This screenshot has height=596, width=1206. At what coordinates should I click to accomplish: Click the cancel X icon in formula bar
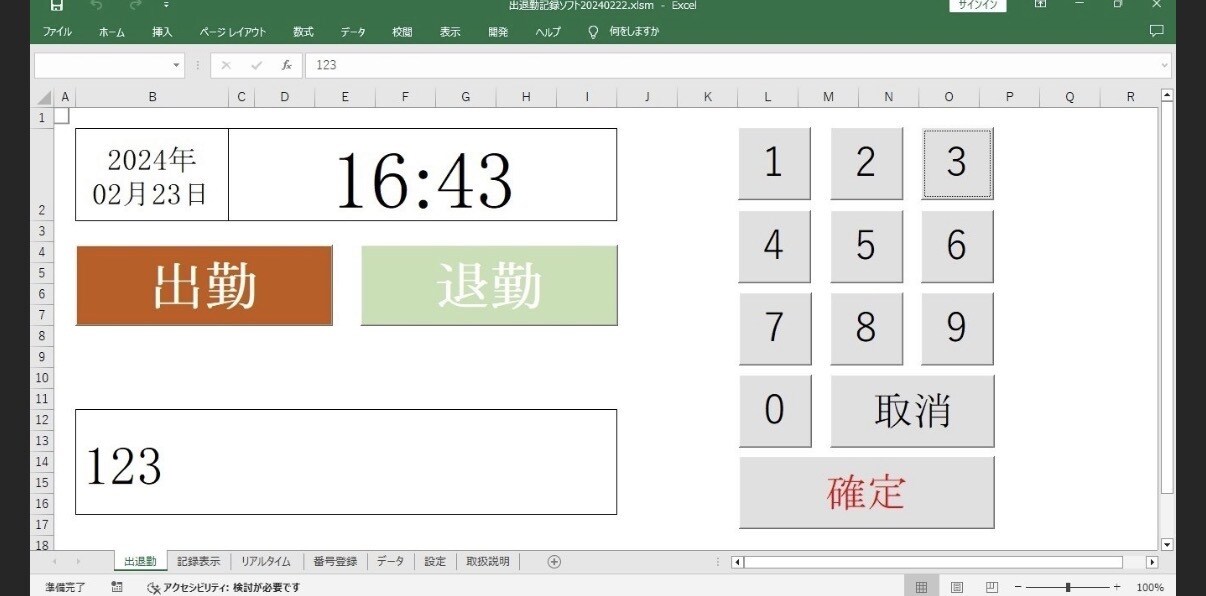(226, 65)
